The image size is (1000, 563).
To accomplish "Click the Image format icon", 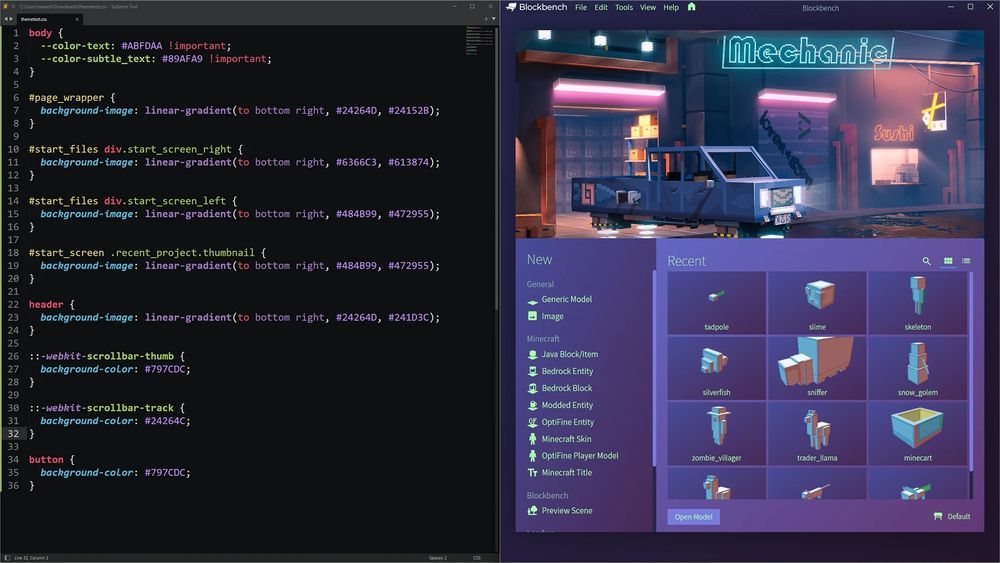I will 533,316.
